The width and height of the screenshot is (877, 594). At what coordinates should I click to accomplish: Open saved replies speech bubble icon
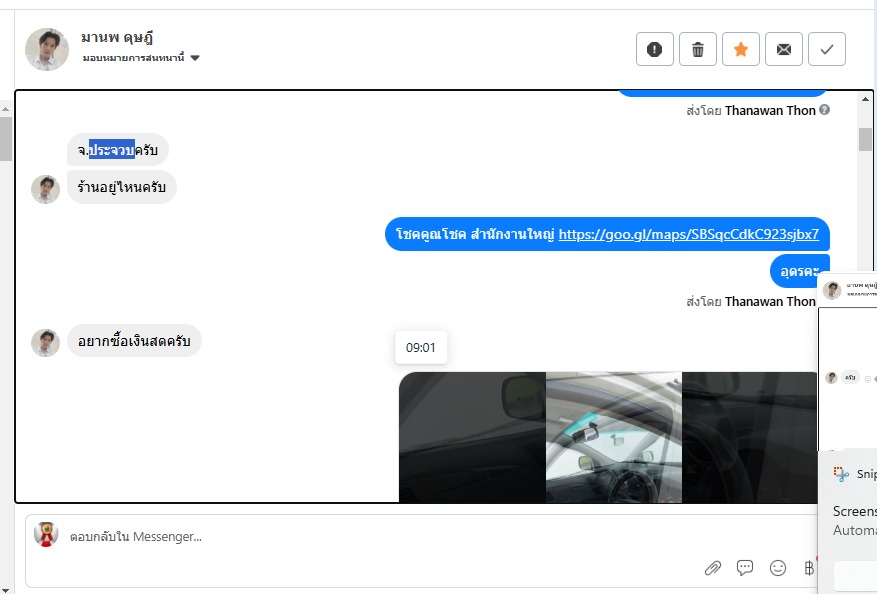click(745, 568)
